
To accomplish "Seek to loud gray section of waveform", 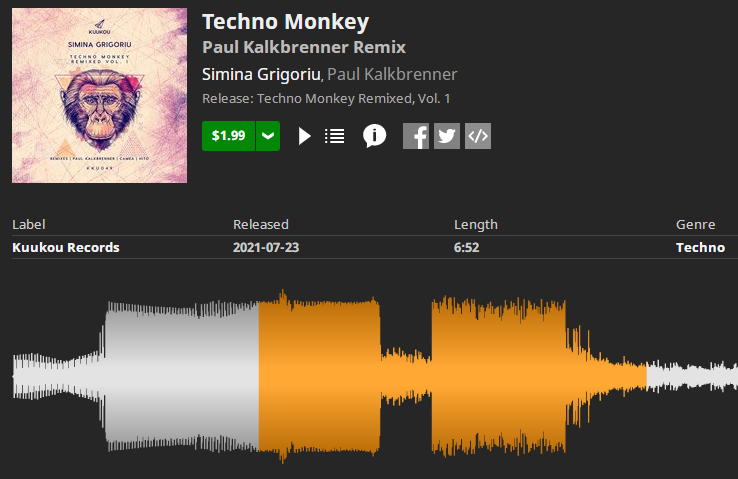I will point(181,377).
